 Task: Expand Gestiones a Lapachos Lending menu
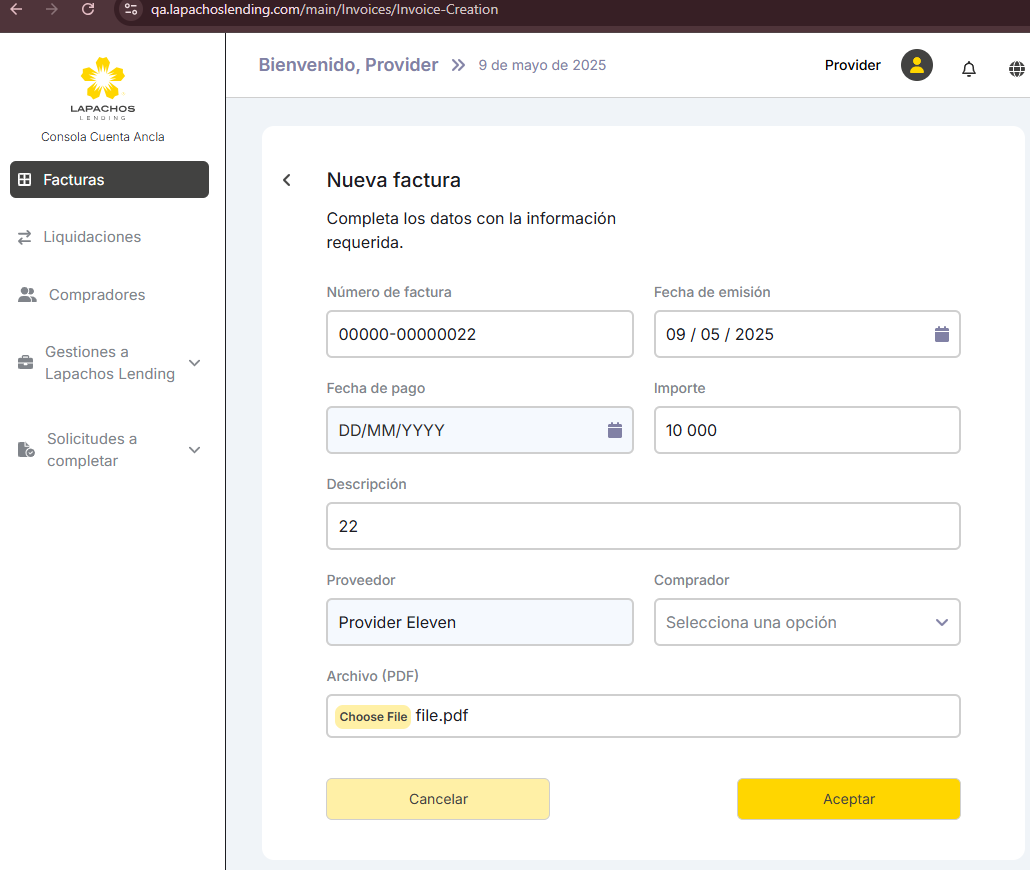click(x=195, y=363)
